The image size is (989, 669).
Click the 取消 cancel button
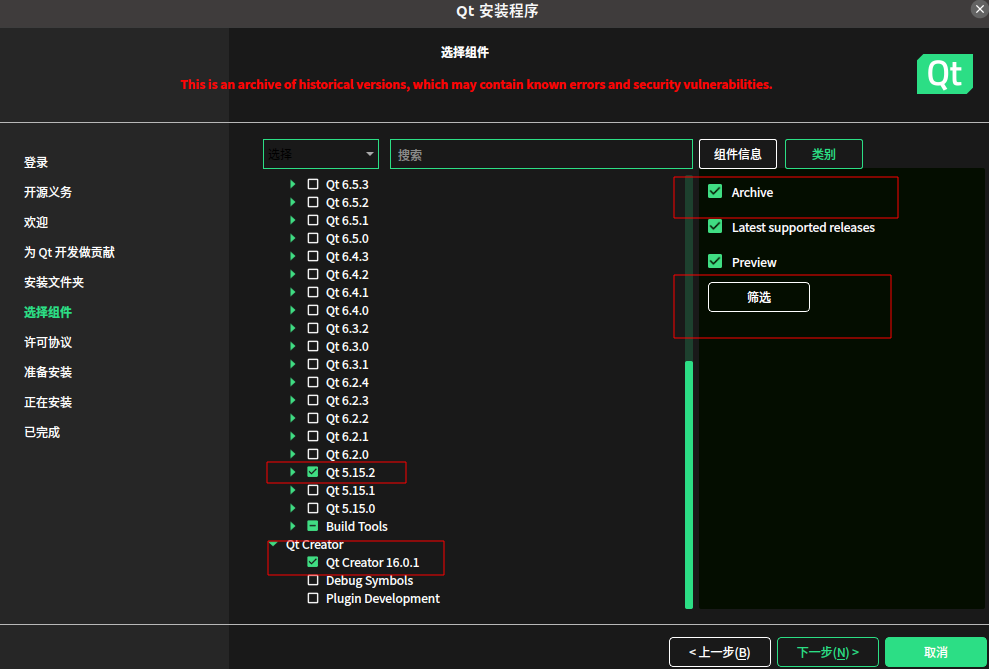tap(935, 652)
